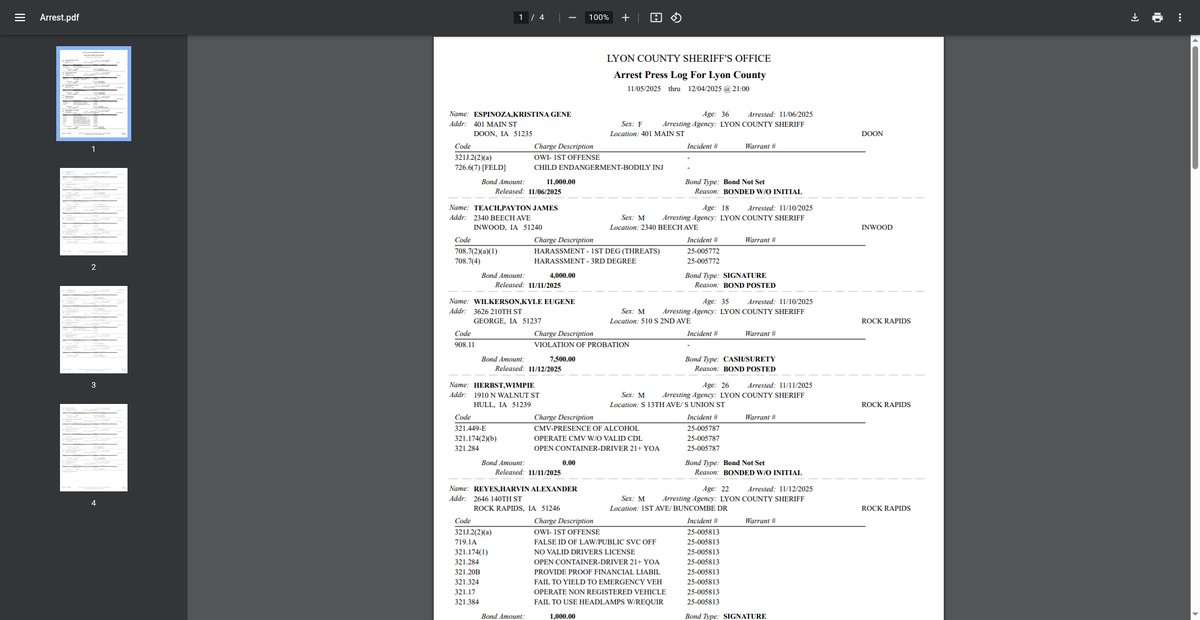Click the 100% zoom level field
1200x620 pixels.
(x=599, y=18)
